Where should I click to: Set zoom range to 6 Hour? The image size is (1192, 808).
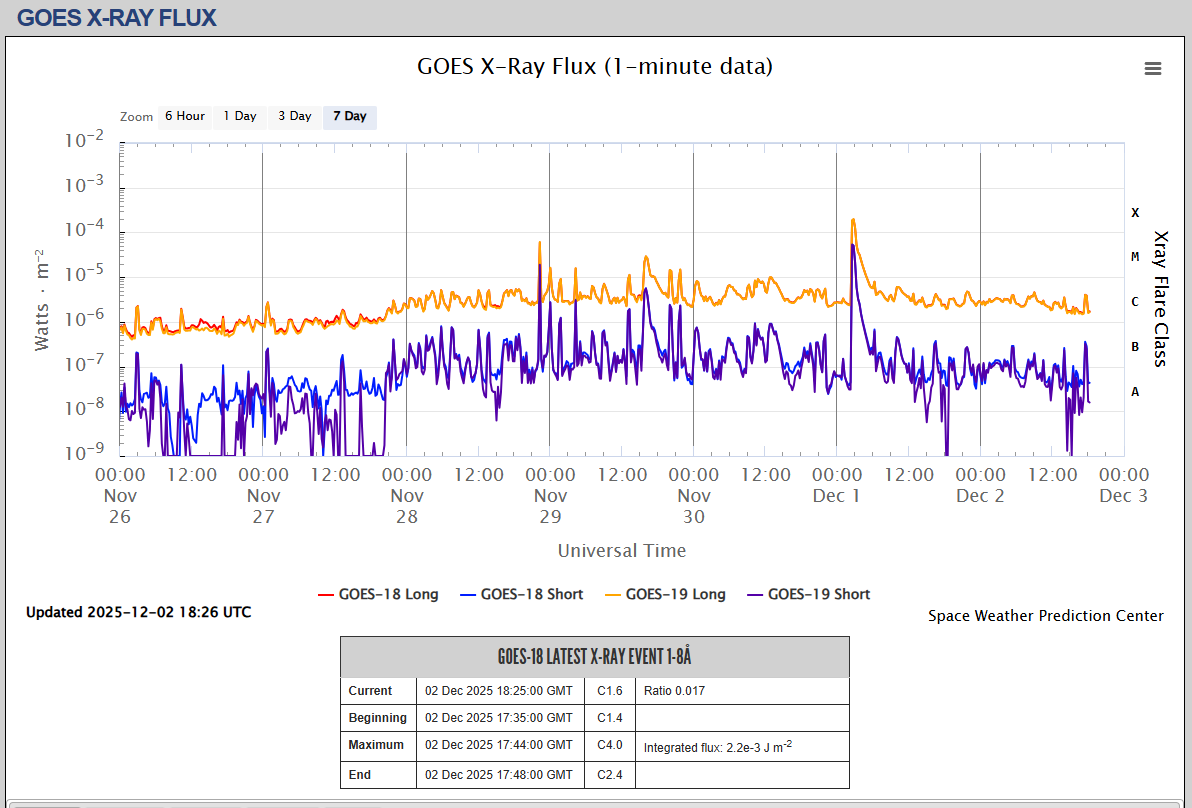(185, 116)
